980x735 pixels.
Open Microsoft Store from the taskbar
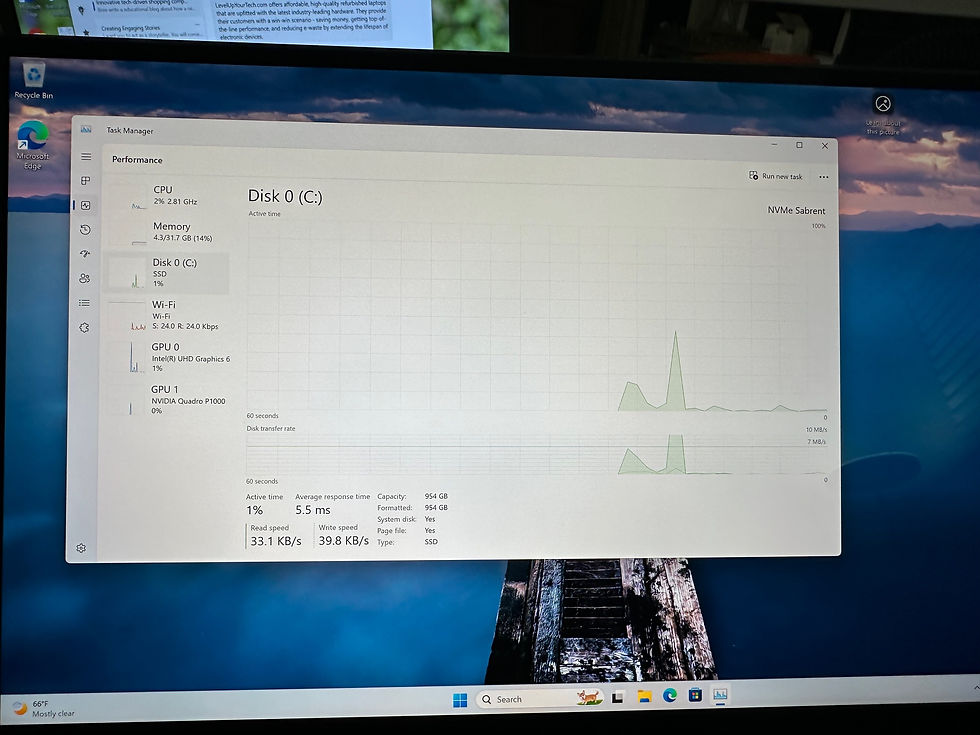coord(695,694)
